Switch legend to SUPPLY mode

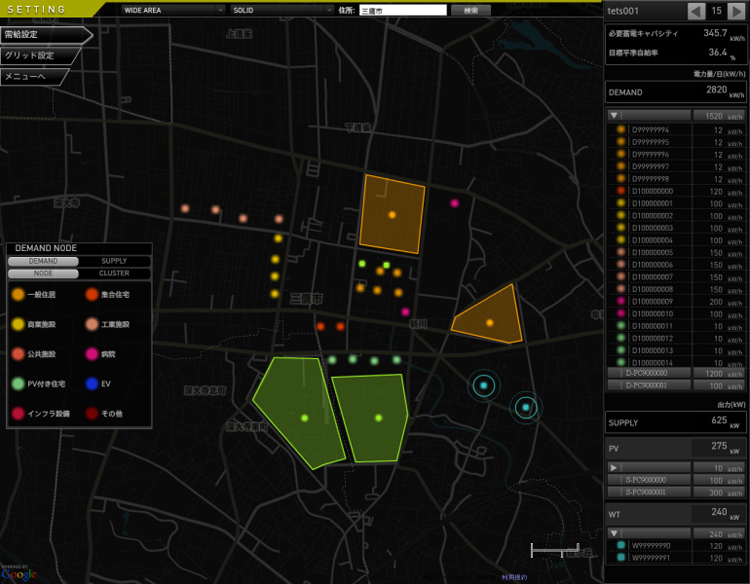[x=114, y=261]
